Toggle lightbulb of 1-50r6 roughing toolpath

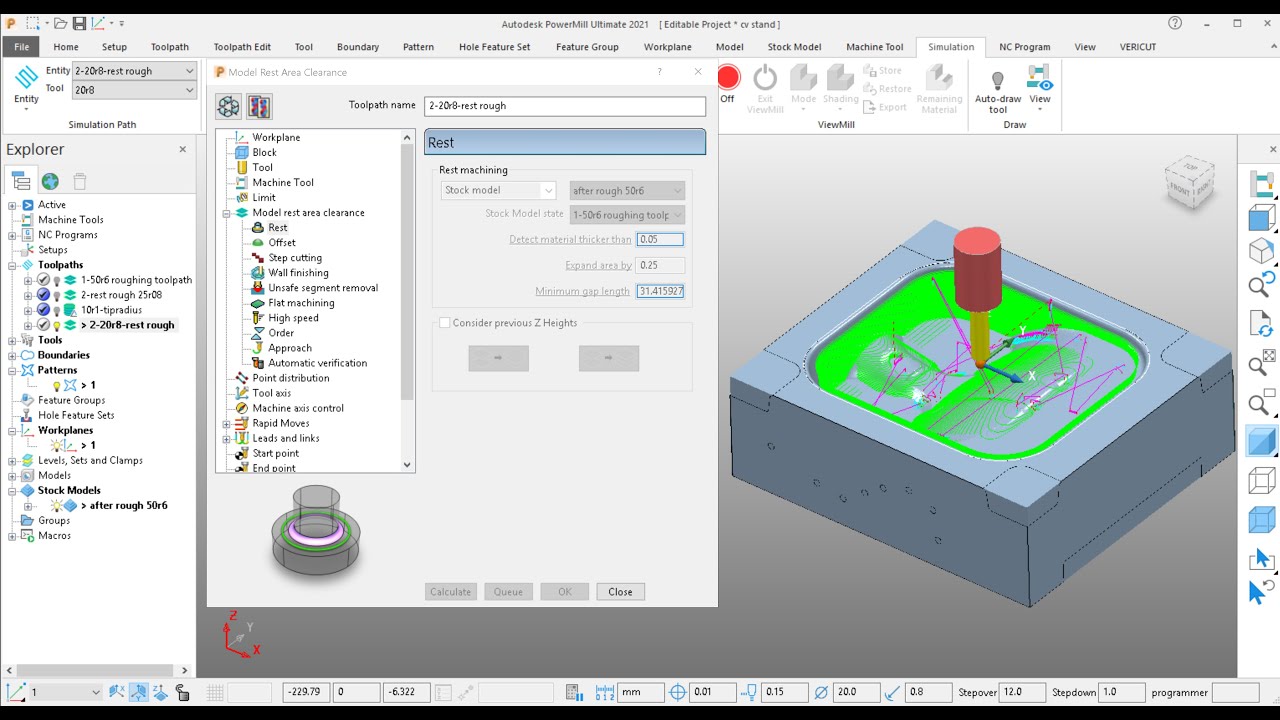tap(57, 280)
